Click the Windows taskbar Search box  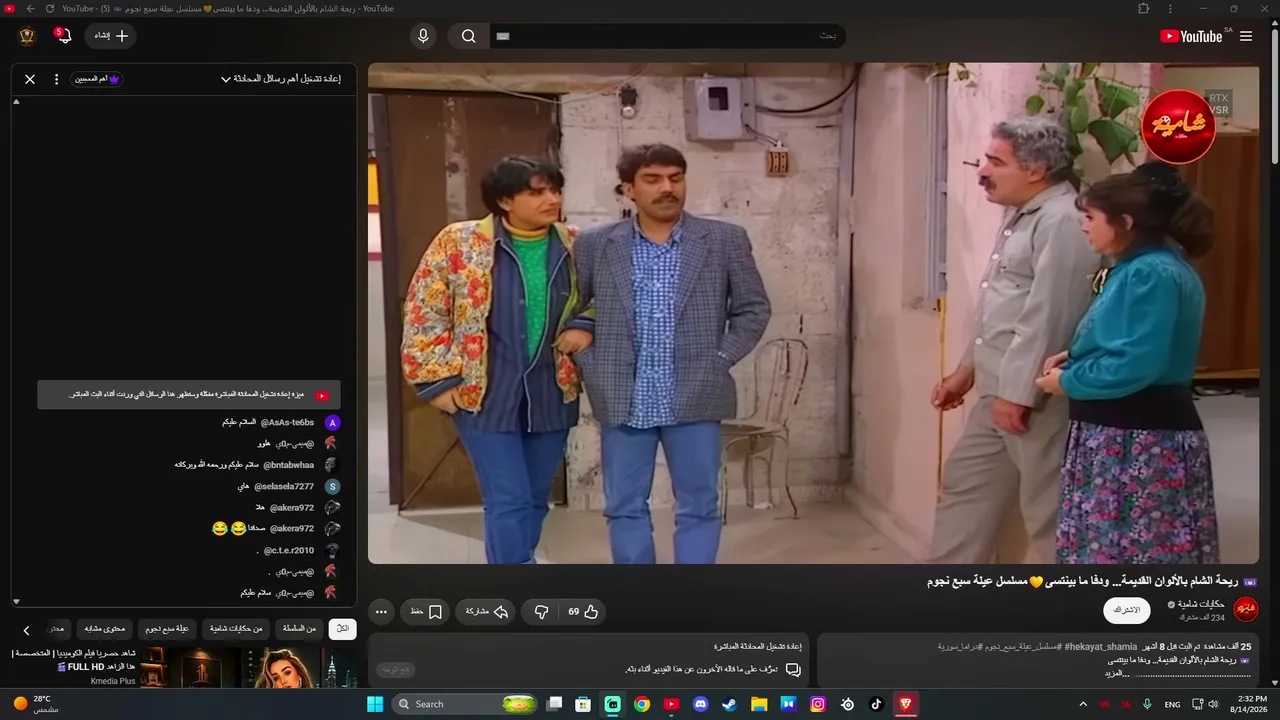pos(466,704)
